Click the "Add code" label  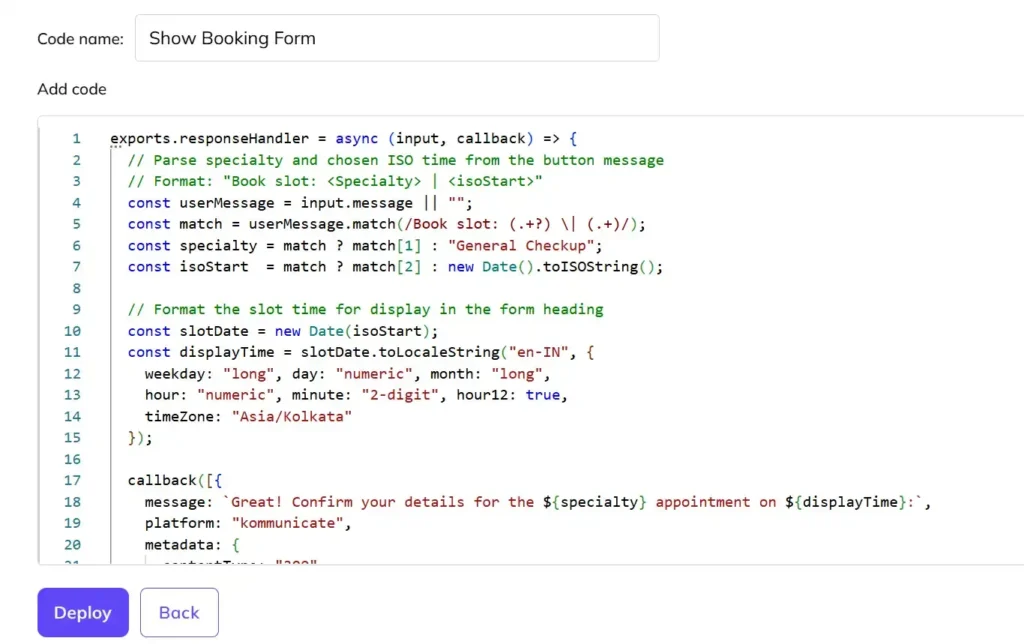[71, 89]
